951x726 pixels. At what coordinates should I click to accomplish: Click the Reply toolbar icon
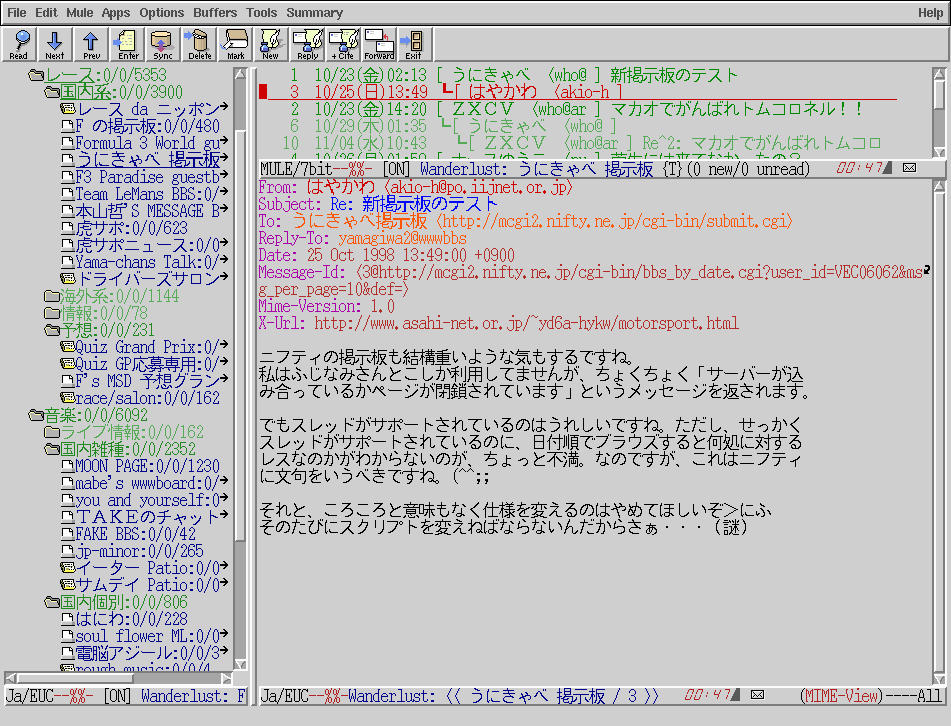tap(307, 44)
